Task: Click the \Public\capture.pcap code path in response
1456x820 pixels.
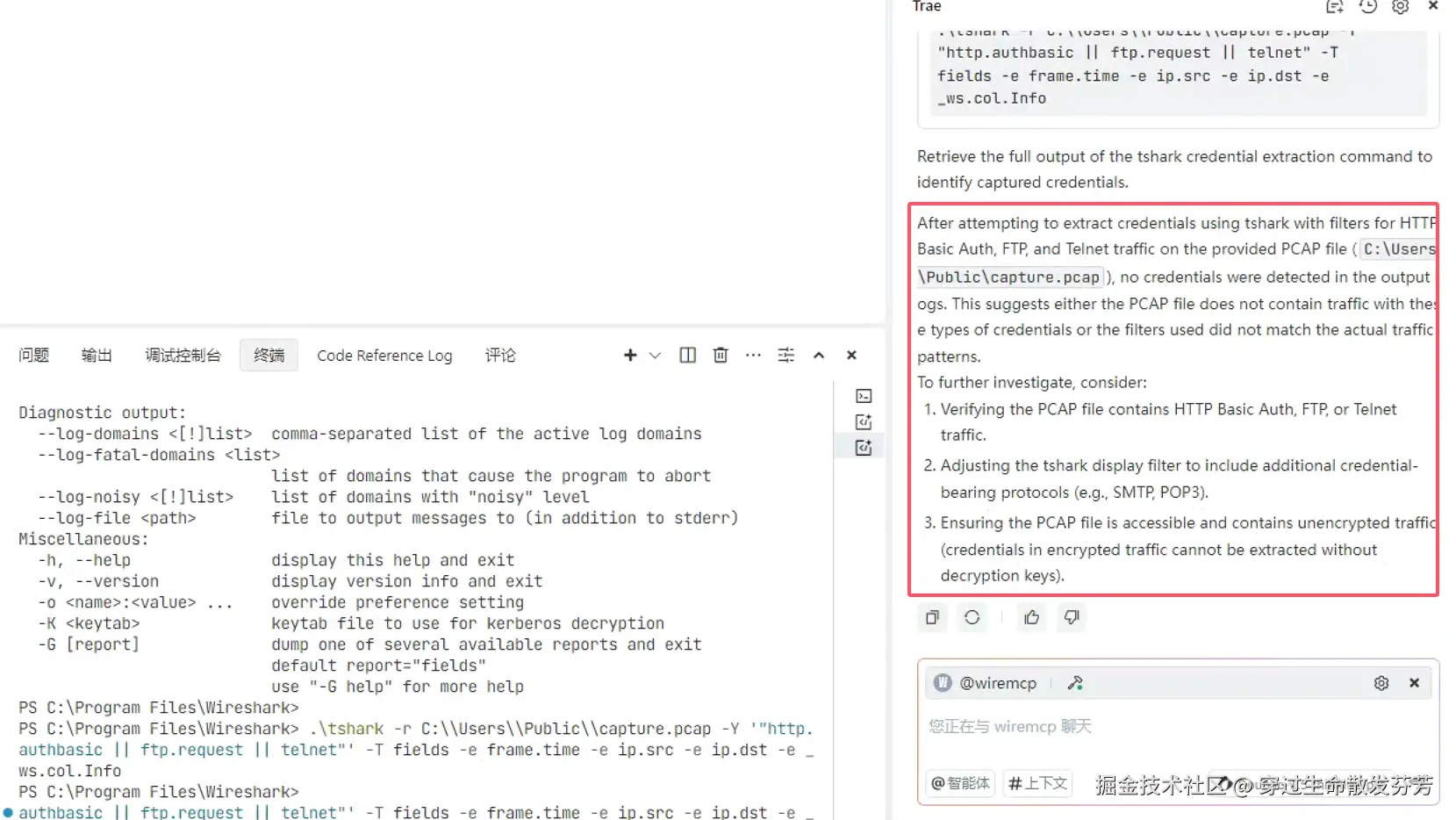Action: pyautogui.click(x=1008, y=277)
